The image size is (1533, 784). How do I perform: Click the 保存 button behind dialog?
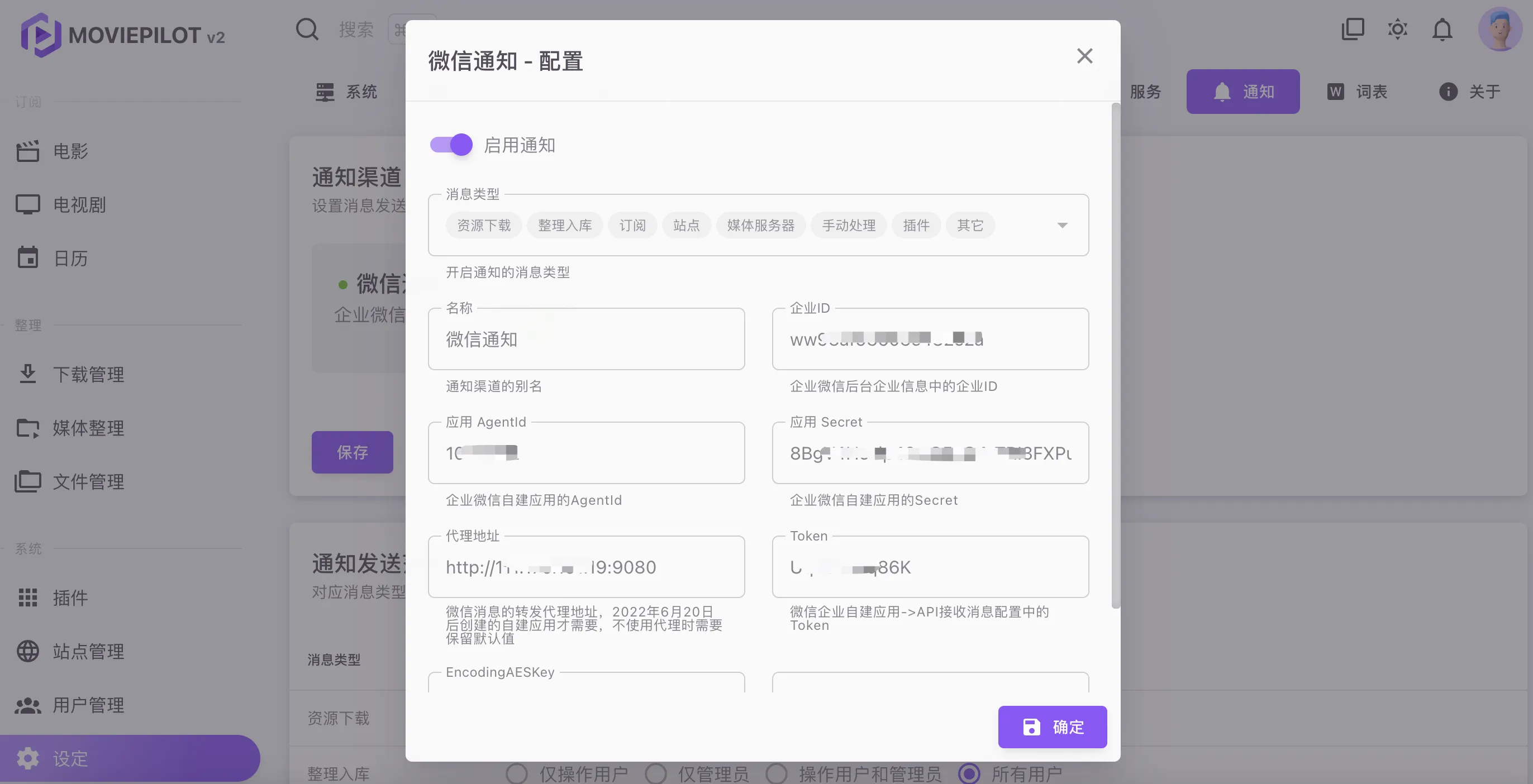click(x=353, y=452)
